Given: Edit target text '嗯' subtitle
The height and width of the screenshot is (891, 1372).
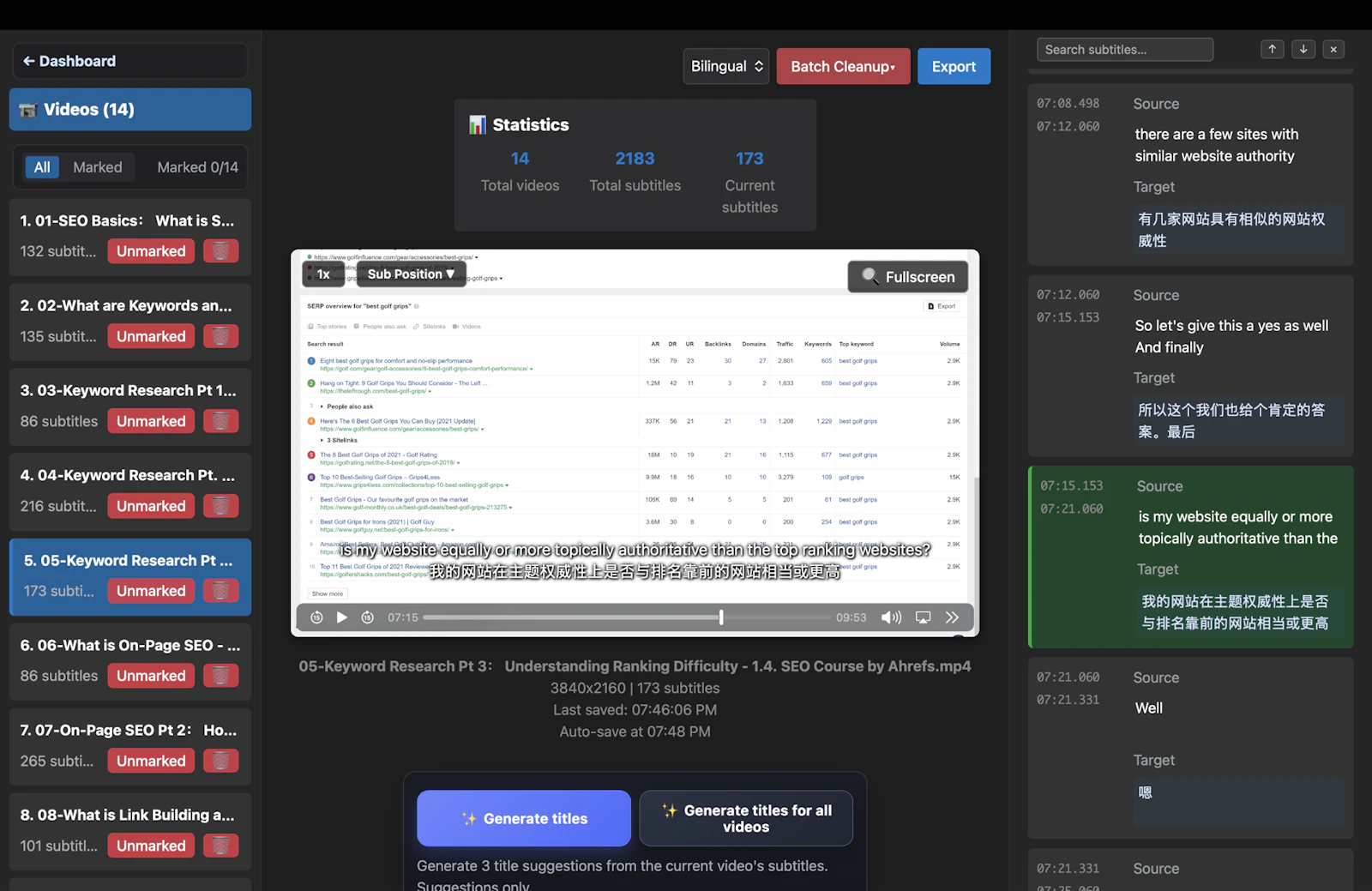Looking at the screenshot, I should (1239, 801).
